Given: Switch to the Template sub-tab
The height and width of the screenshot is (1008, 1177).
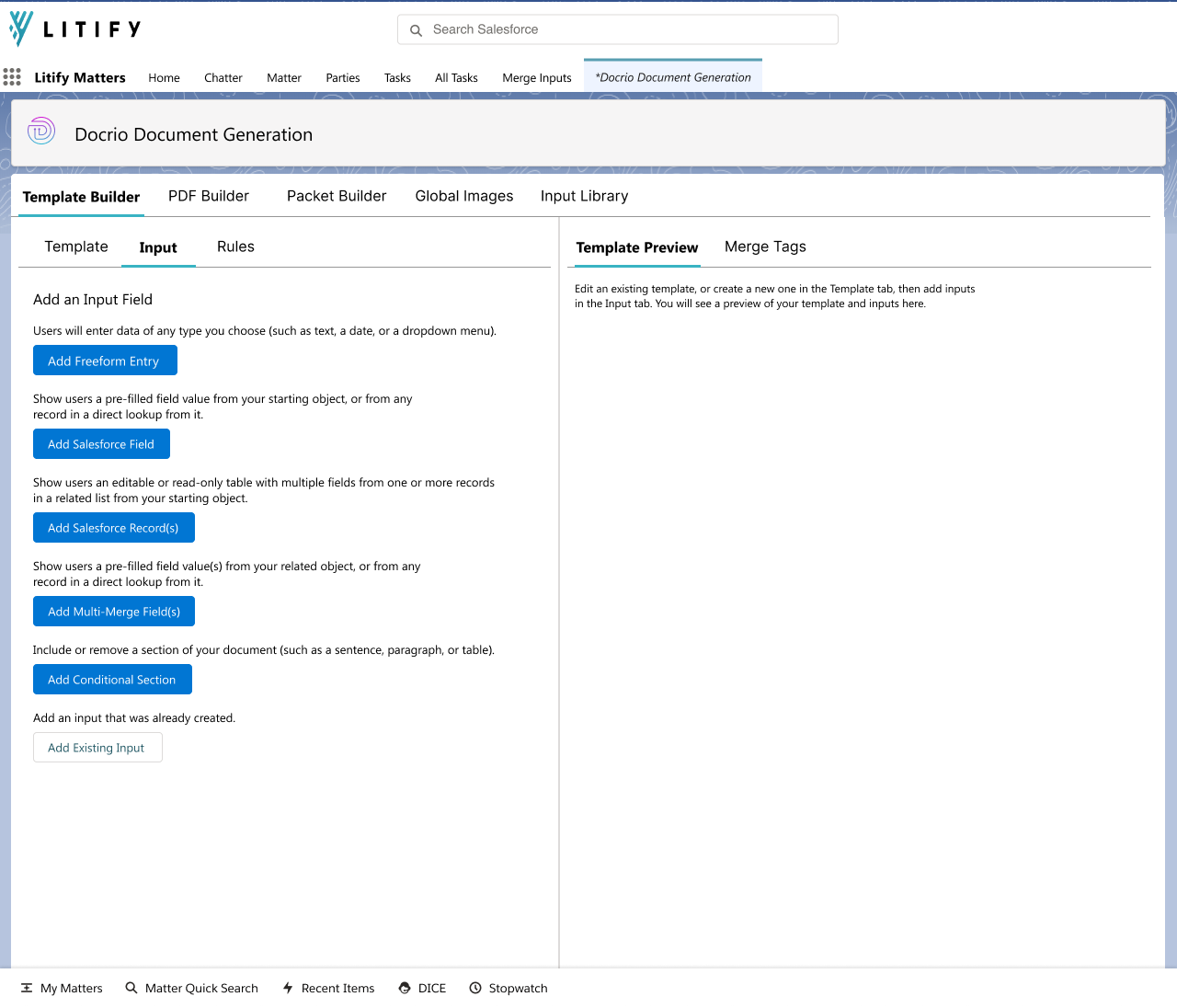Looking at the screenshot, I should pos(76,246).
